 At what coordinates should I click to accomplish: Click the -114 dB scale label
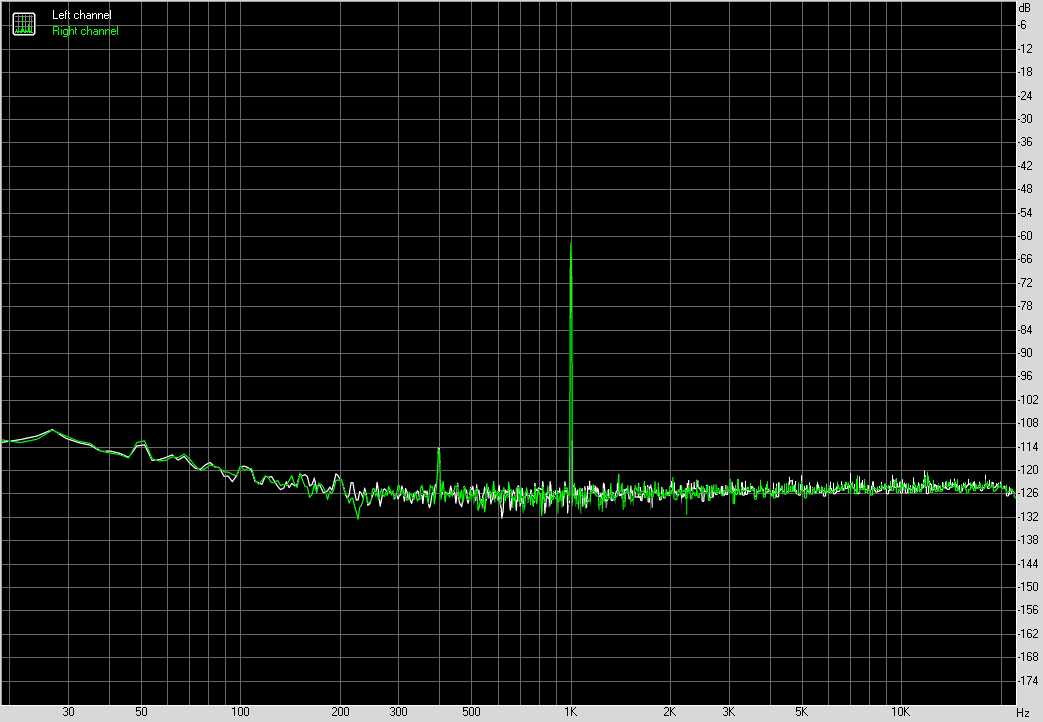(1028, 447)
